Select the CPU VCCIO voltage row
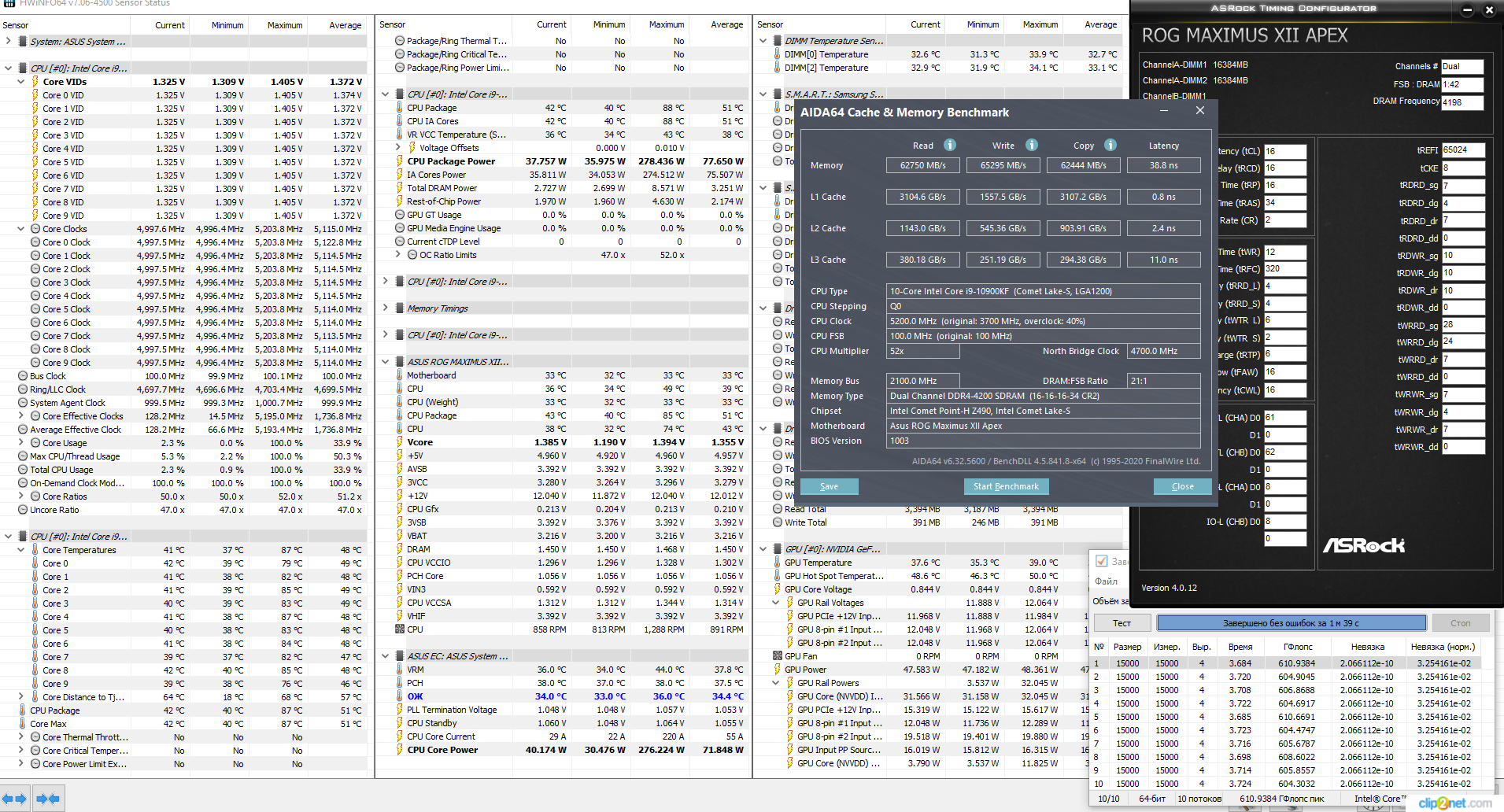Viewport: 1504px width, 812px height. 562,563
